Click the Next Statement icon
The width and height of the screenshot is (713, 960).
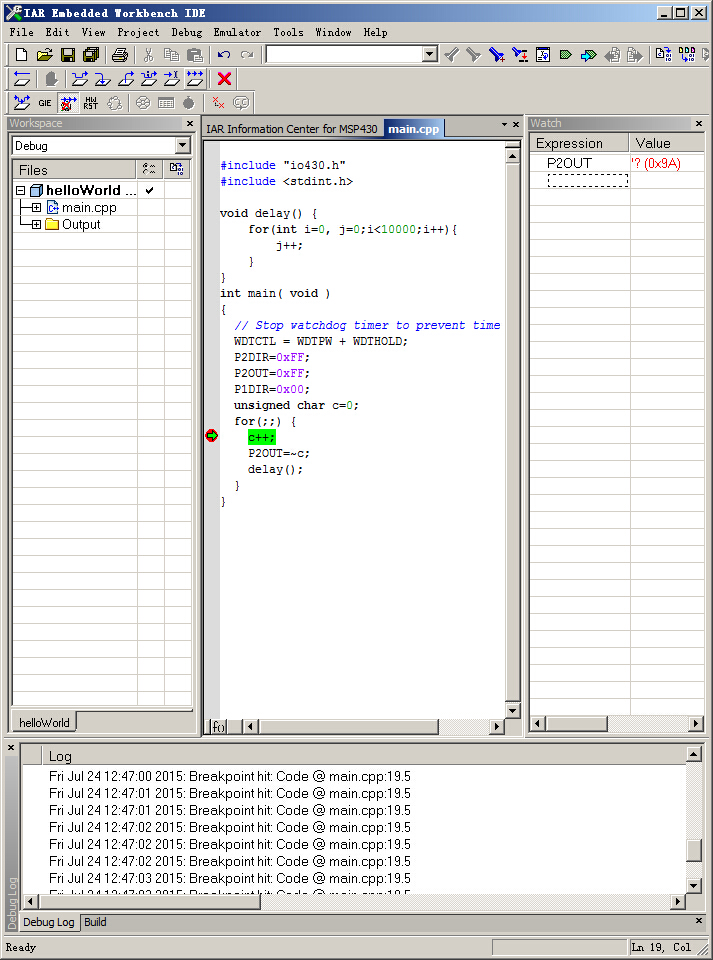pyautogui.click(x=149, y=78)
